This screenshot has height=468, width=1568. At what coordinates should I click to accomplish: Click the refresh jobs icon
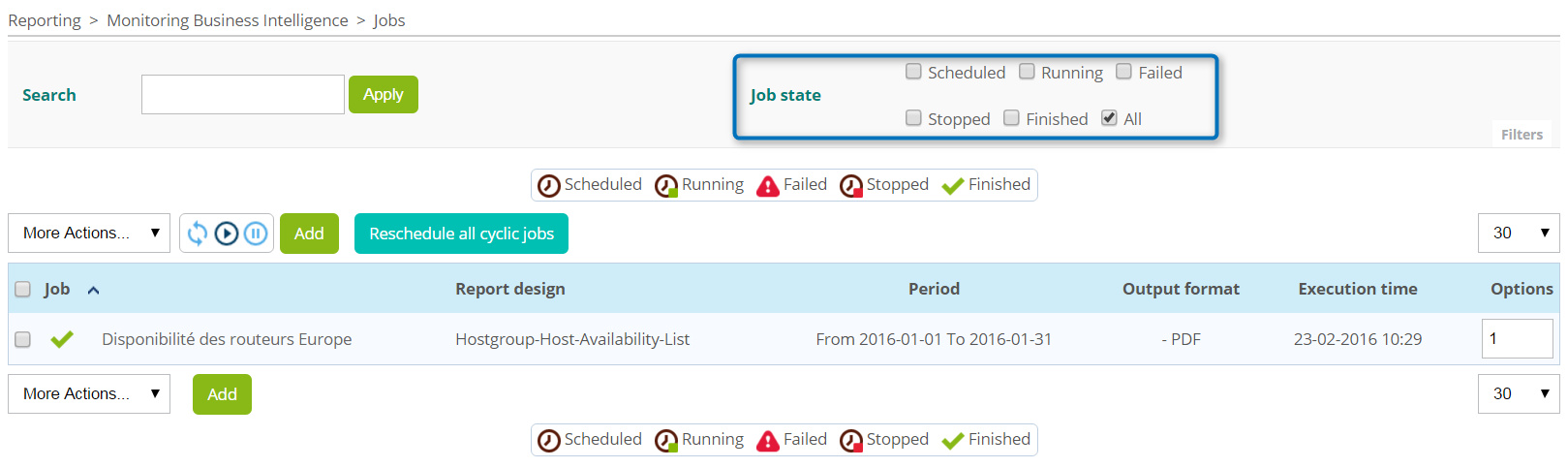(x=198, y=234)
